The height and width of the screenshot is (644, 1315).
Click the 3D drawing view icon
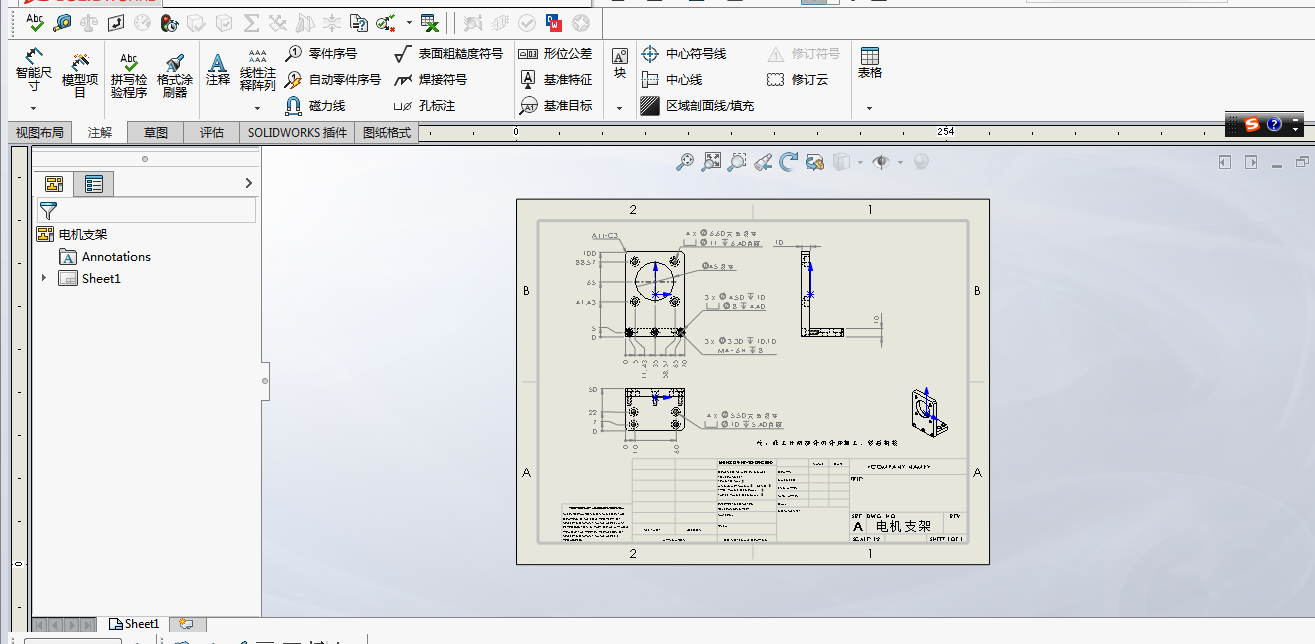pos(815,161)
